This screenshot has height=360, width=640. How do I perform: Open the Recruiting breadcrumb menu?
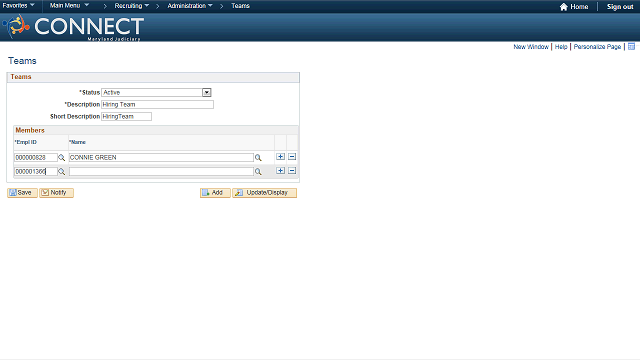click(131, 6)
